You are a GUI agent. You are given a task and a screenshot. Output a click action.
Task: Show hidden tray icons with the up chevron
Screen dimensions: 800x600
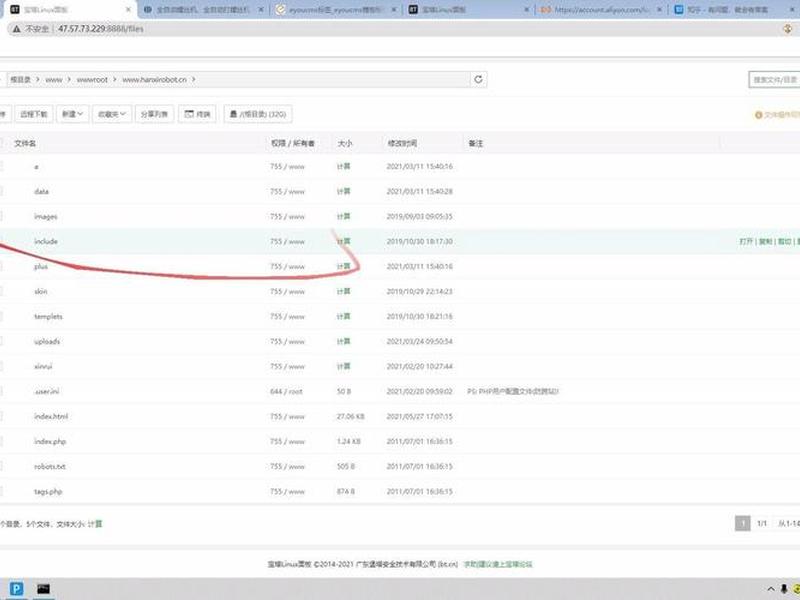[x=770, y=589]
